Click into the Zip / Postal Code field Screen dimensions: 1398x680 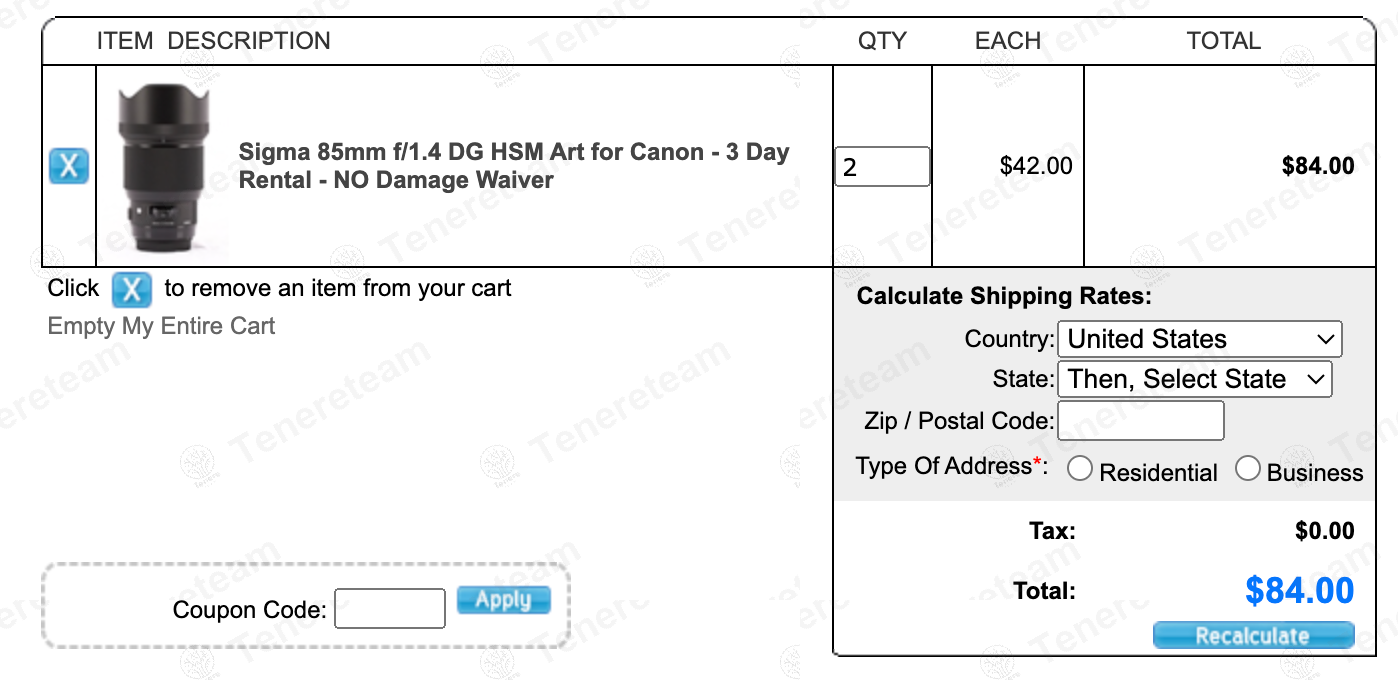[1140, 421]
